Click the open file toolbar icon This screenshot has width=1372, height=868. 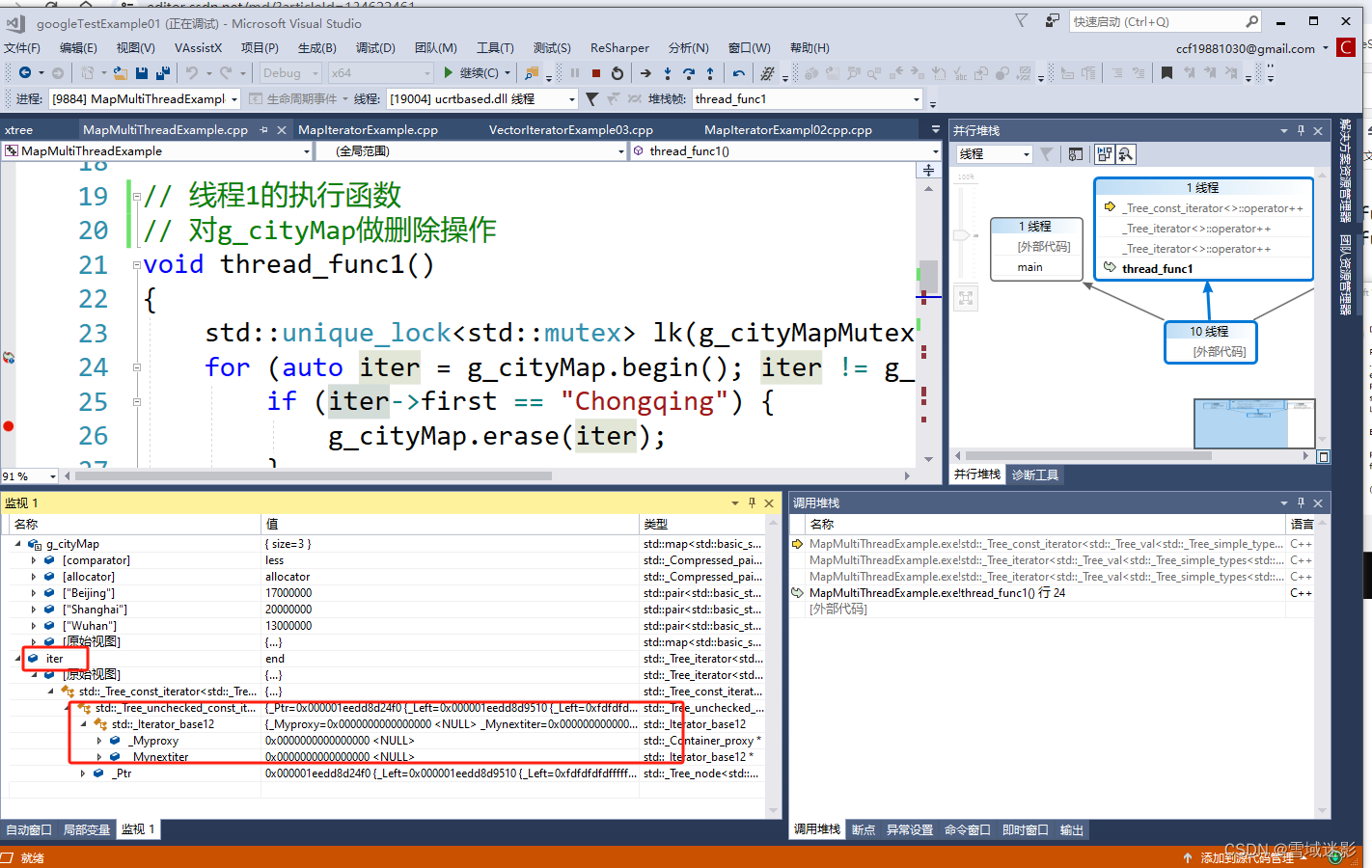pyautogui.click(x=120, y=72)
